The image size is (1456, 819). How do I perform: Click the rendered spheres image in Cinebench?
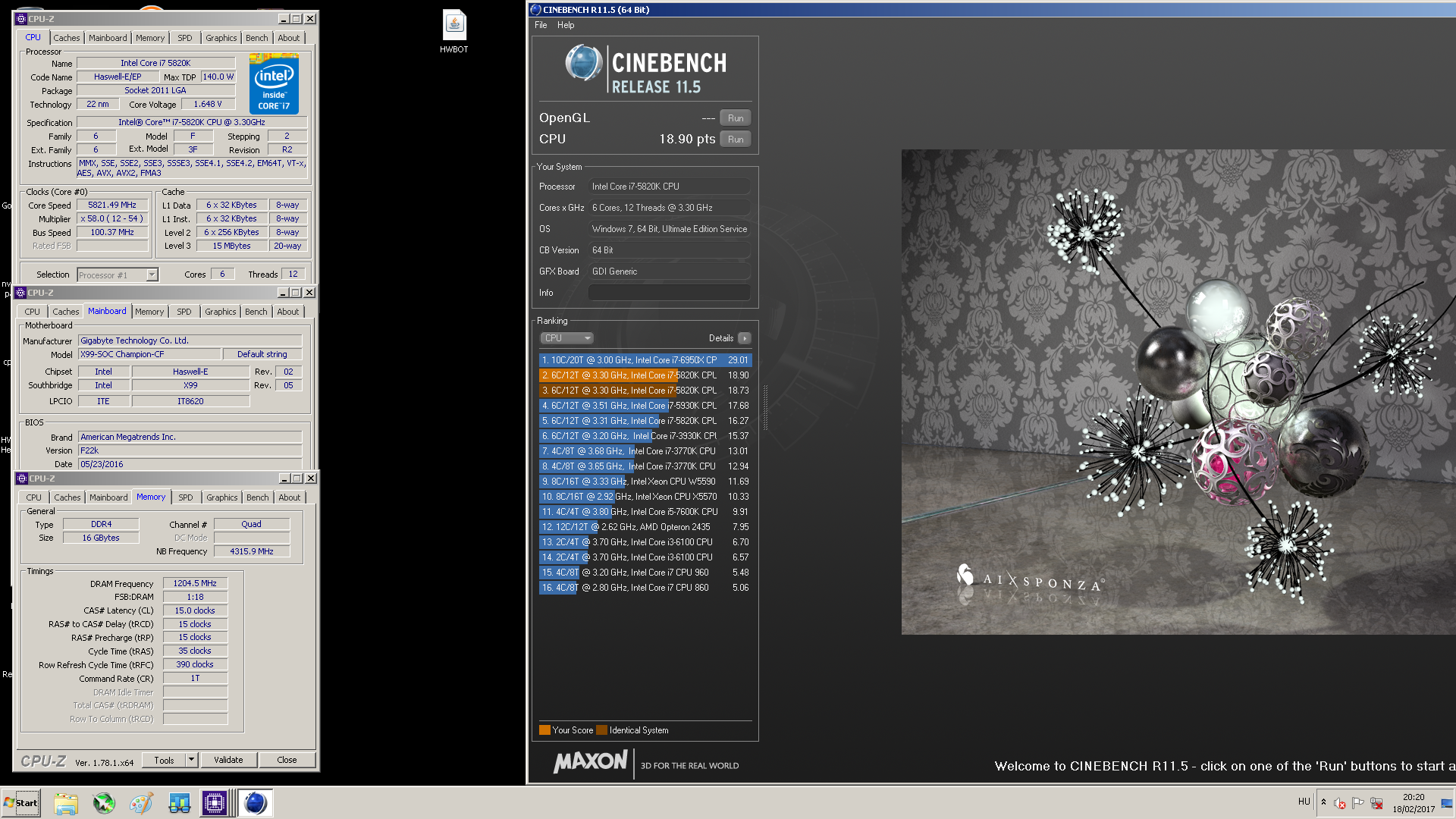point(1178,392)
